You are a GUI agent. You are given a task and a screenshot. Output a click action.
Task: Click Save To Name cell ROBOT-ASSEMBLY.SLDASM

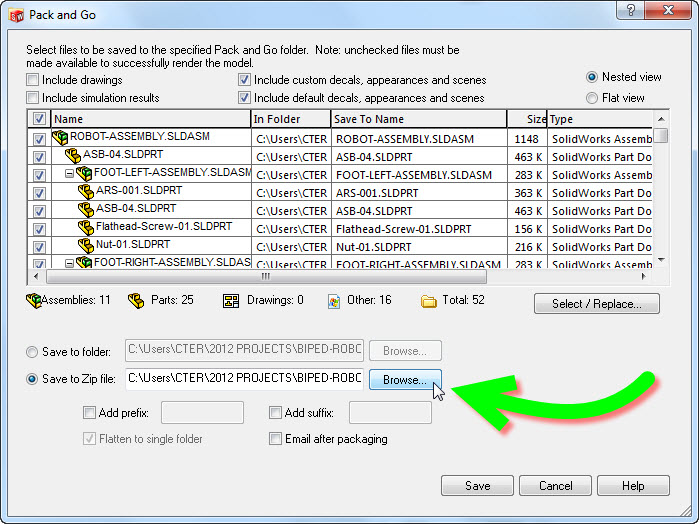(x=419, y=139)
